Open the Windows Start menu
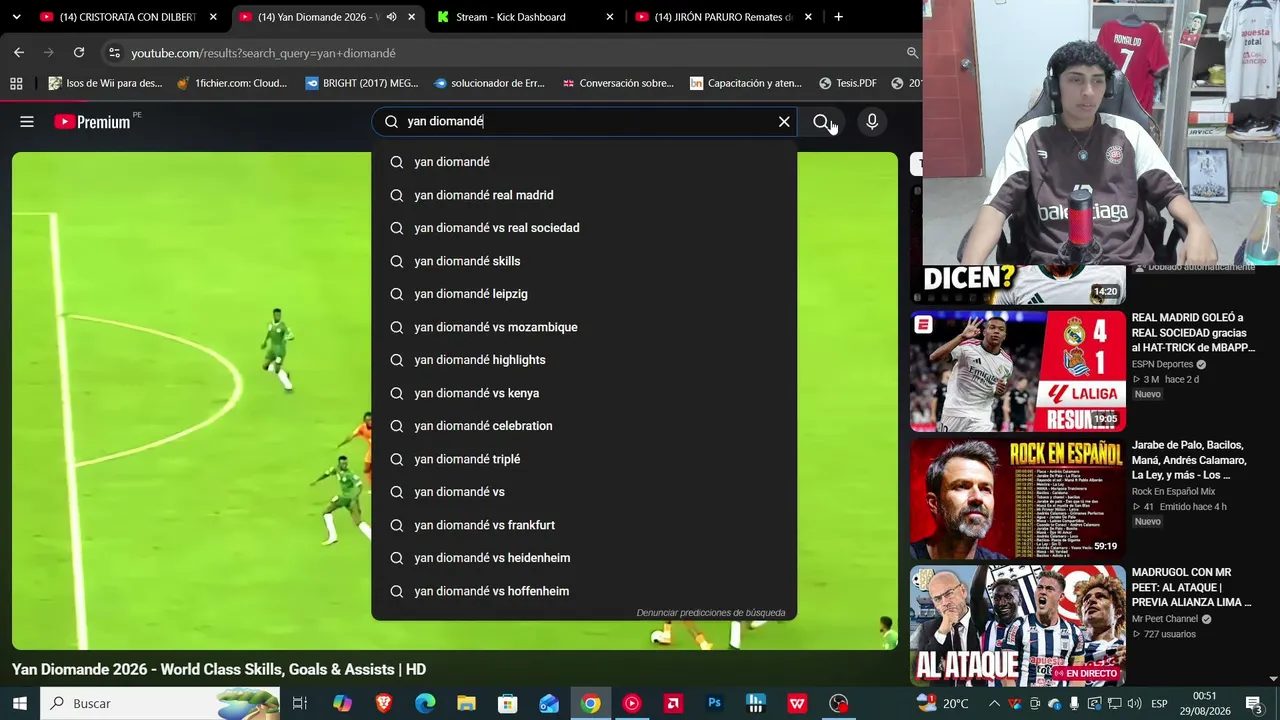 click(x=19, y=703)
